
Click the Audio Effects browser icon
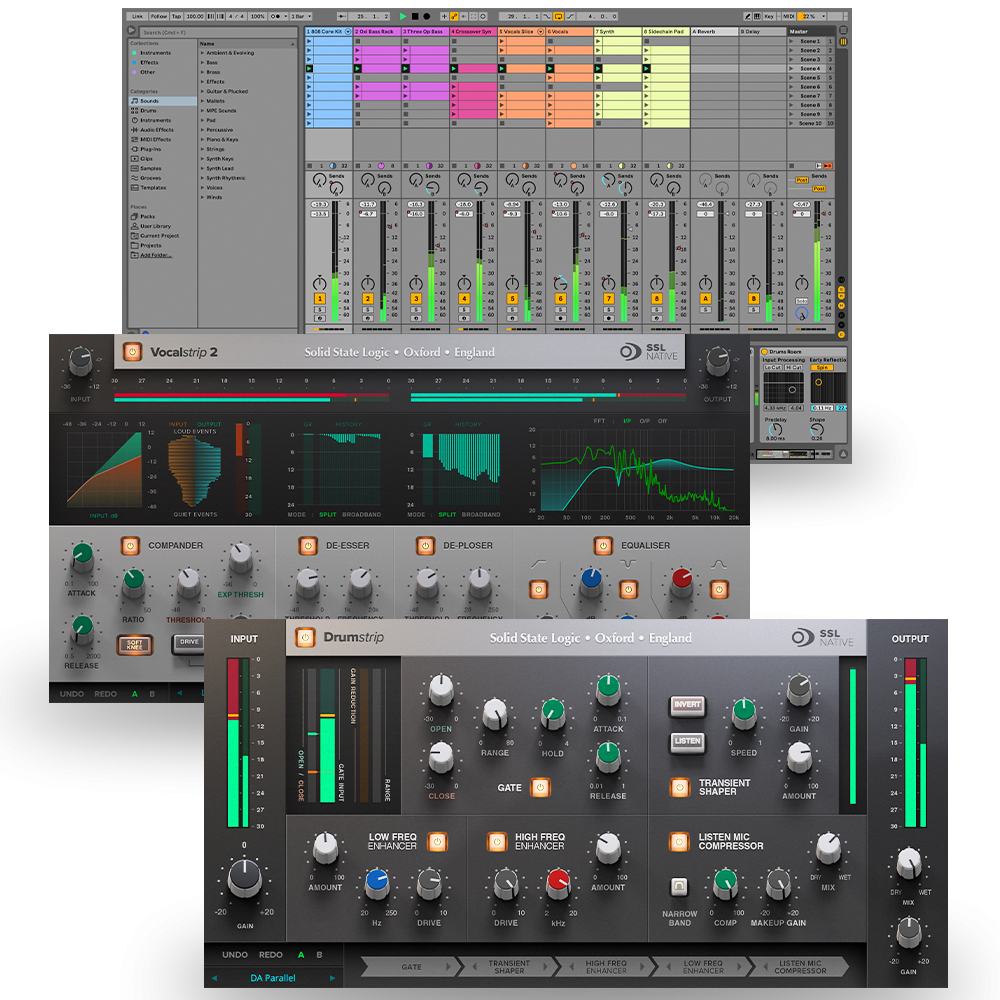coord(158,130)
